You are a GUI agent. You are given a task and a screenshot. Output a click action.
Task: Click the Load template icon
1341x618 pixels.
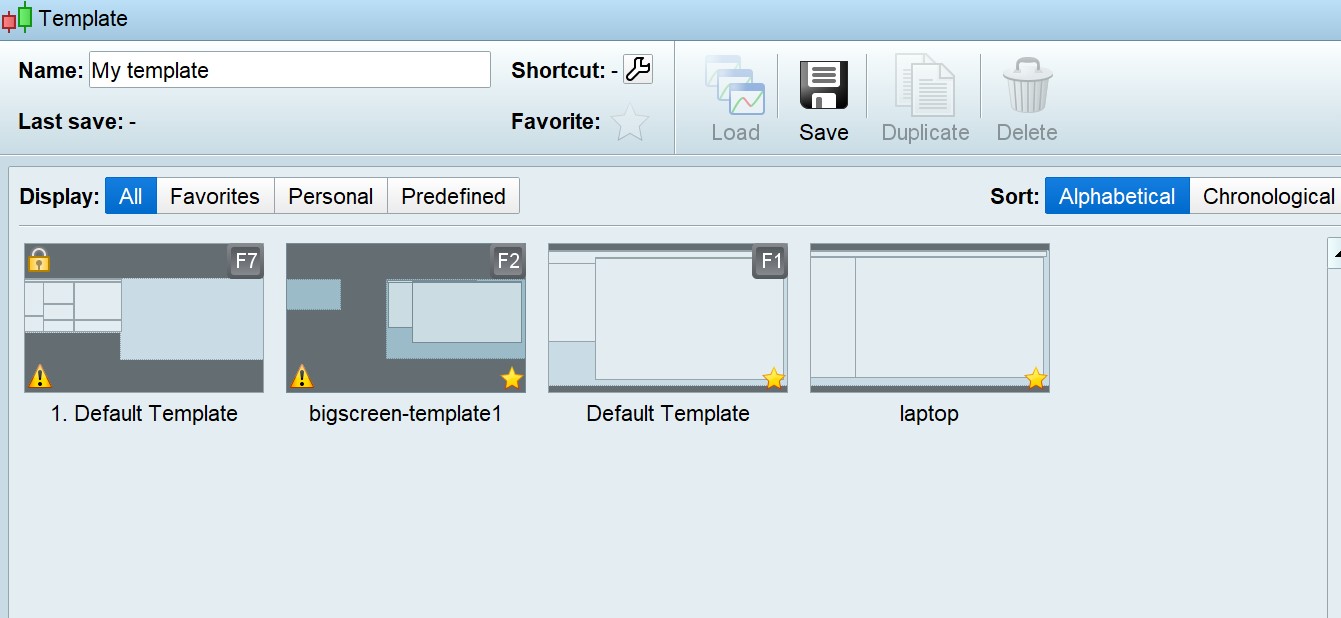[x=735, y=86]
